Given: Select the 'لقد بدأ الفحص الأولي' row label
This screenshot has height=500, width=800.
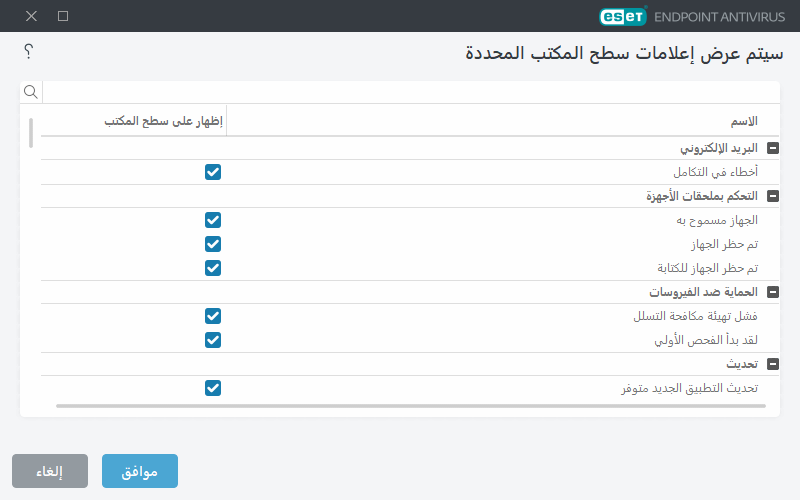Looking at the screenshot, I should tap(706, 340).
